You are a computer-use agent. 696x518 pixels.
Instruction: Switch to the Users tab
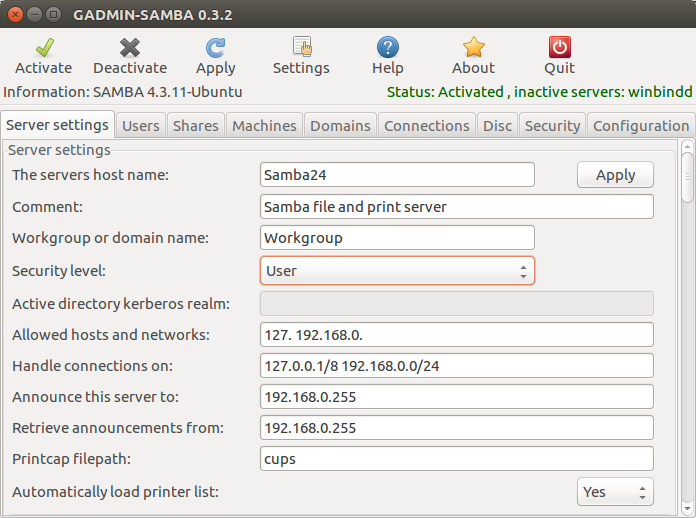pos(141,126)
